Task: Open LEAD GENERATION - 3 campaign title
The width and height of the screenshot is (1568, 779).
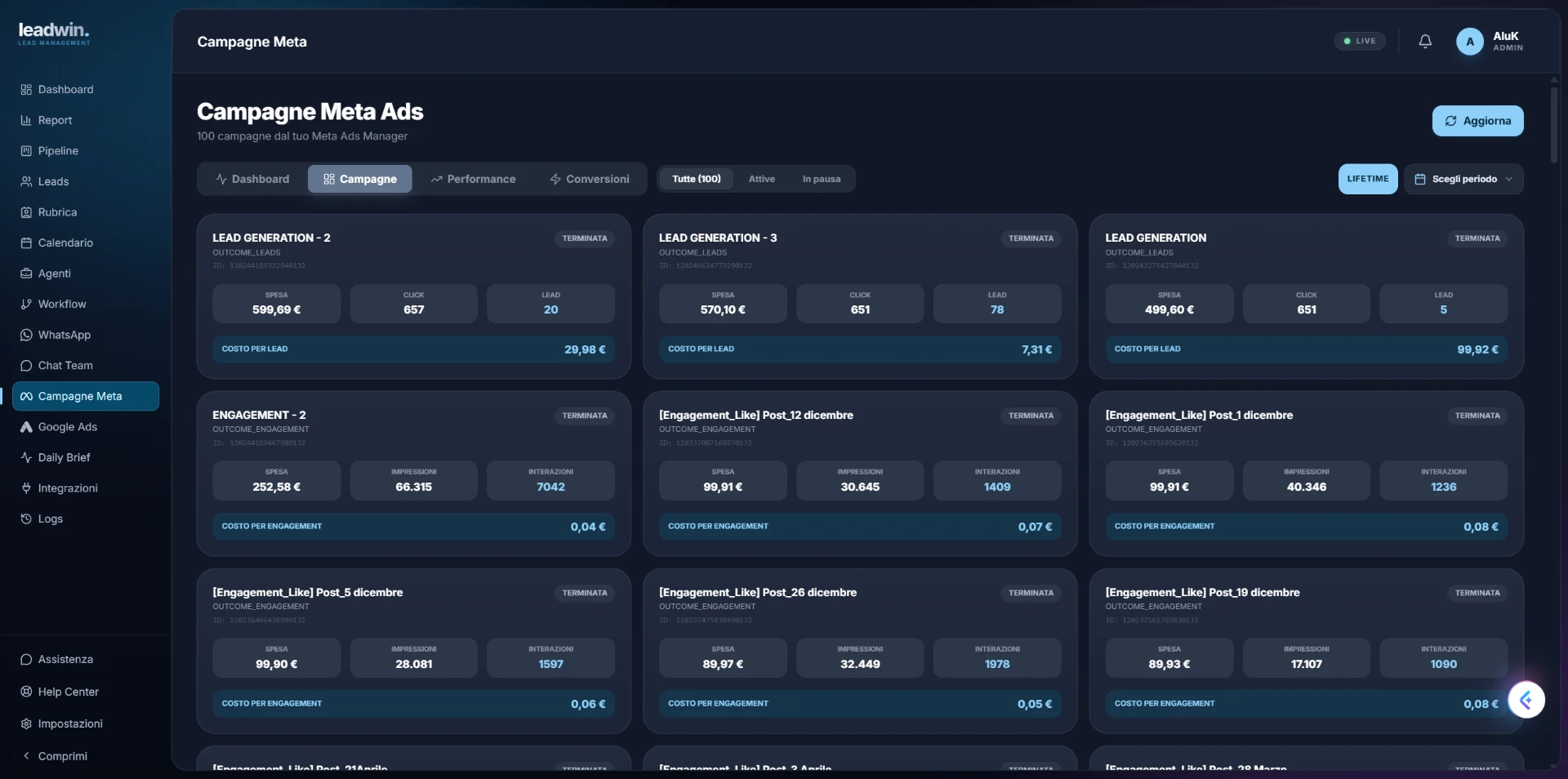Action: click(x=718, y=238)
